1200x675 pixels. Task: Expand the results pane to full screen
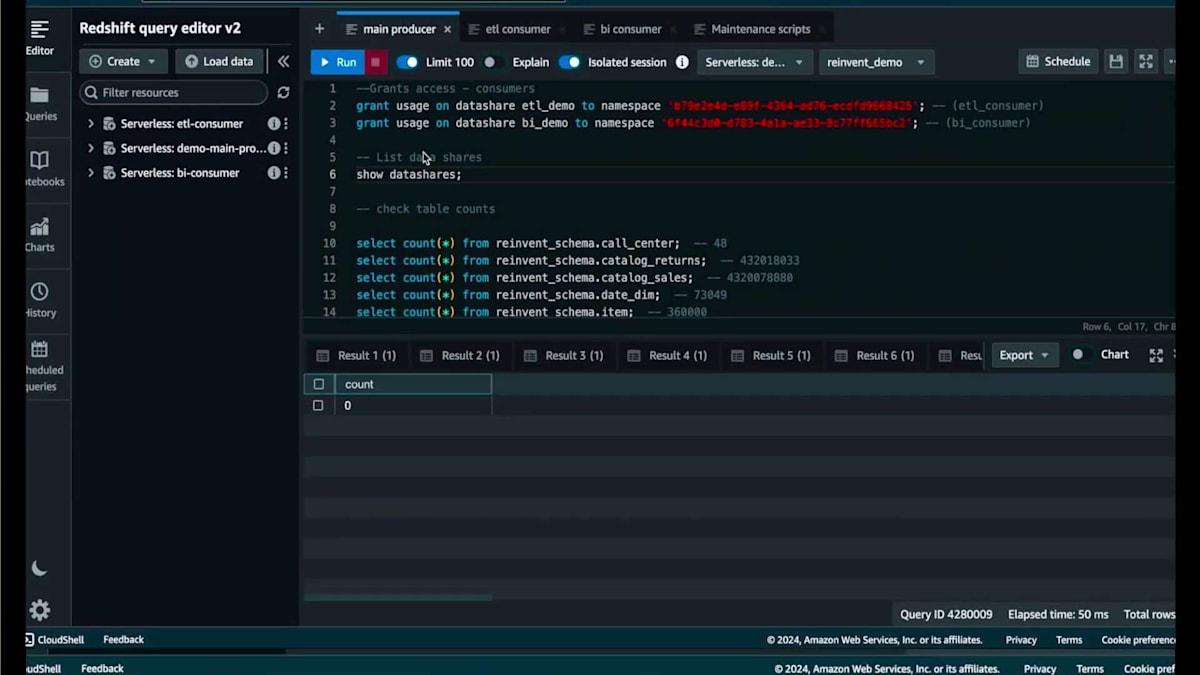pyautogui.click(x=1156, y=355)
